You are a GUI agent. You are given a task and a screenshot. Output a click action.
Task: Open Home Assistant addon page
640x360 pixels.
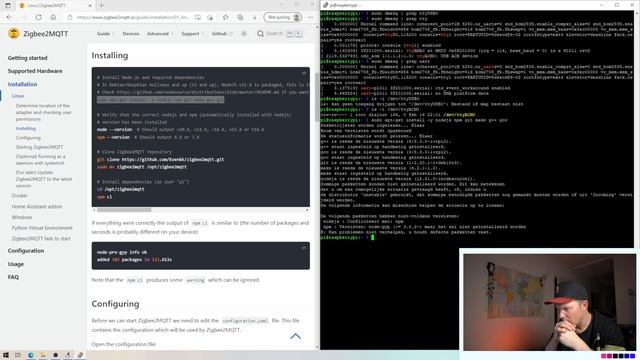pos(37,207)
